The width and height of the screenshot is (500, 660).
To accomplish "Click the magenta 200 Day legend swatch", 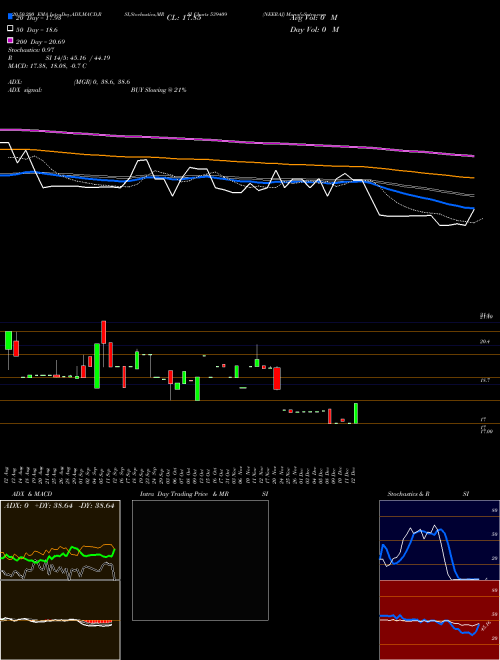I will click(x=11, y=40).
